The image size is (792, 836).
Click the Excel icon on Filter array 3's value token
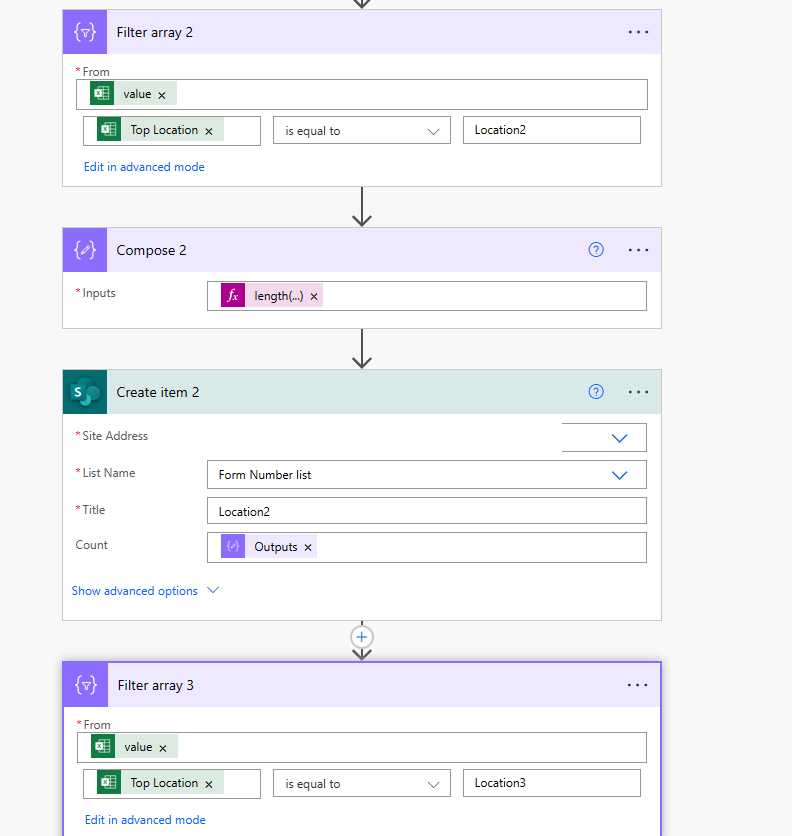tap(101, 745)
